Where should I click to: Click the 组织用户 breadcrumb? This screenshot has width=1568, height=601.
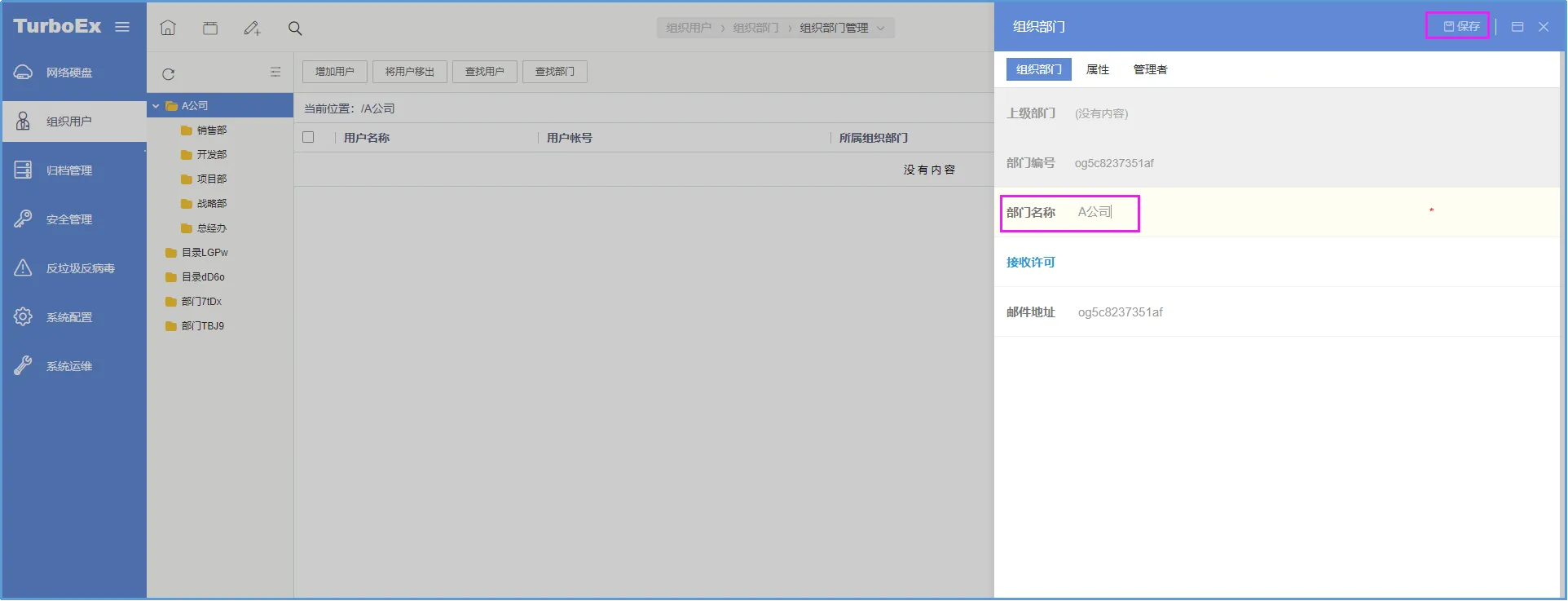click(x=689, y=28)
